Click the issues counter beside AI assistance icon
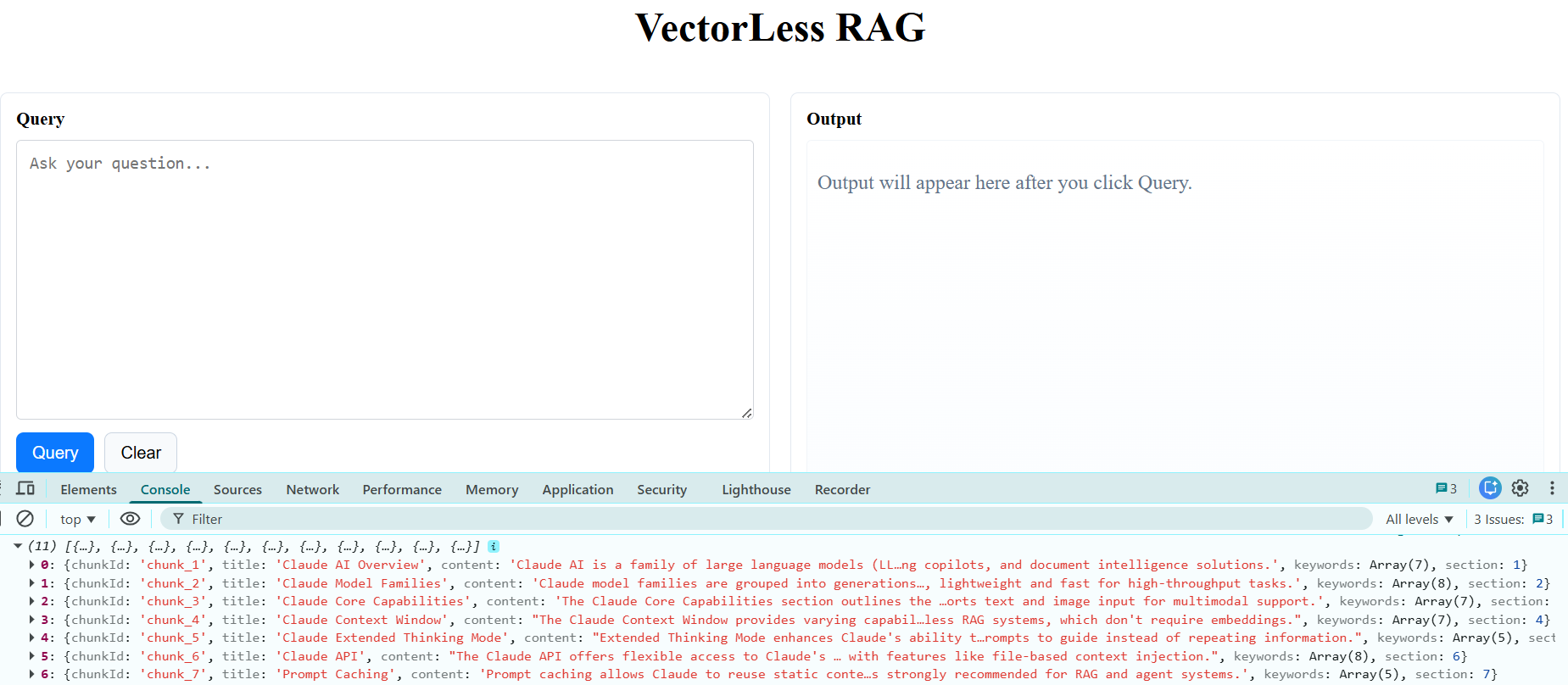This screenshot has height=685, width=1568. (x=1446, y=488)
